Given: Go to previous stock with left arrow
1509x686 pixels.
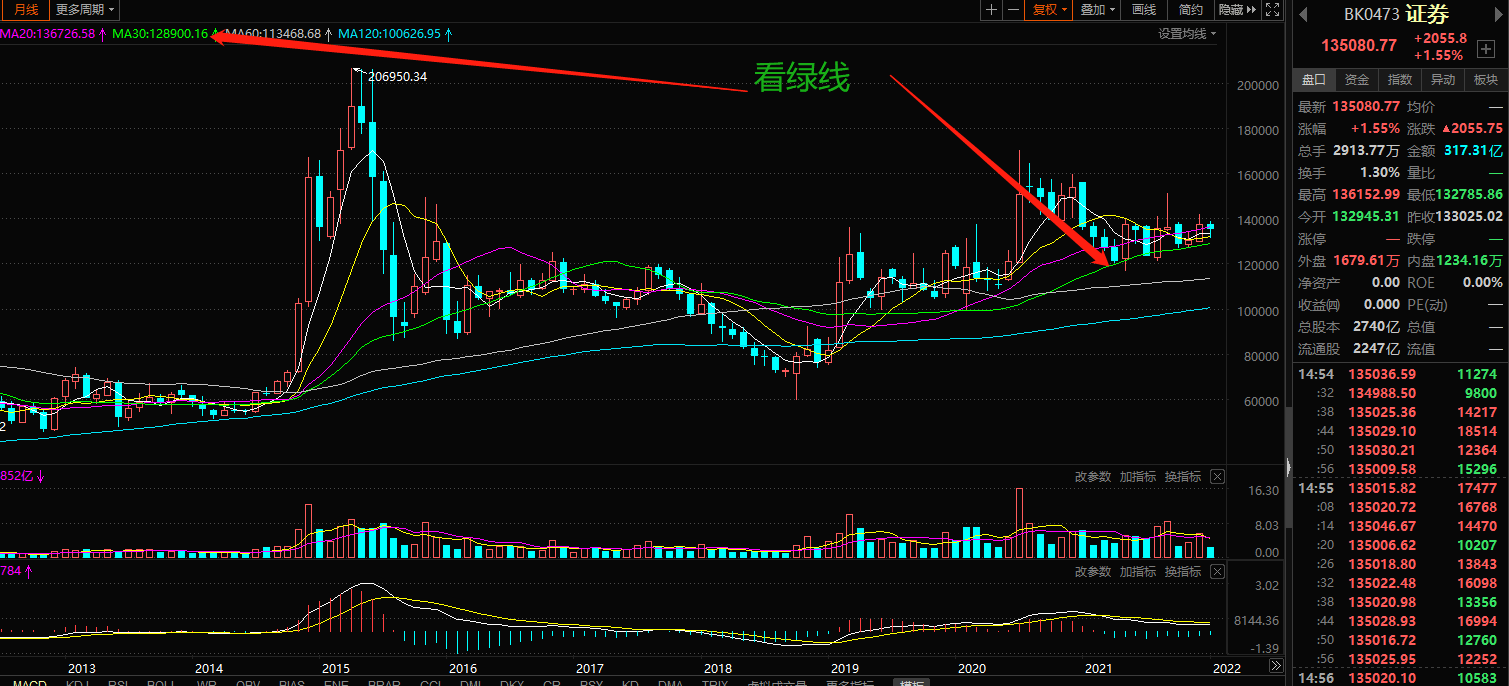Looking at the screenshot, I should [x=1302, y=14].
